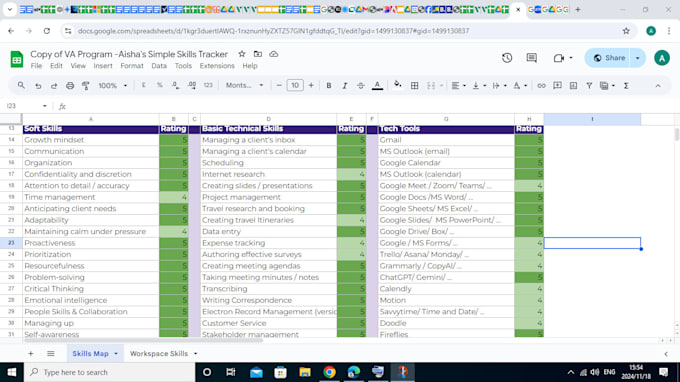
Task: Create a filter
Action: point(589,85)
